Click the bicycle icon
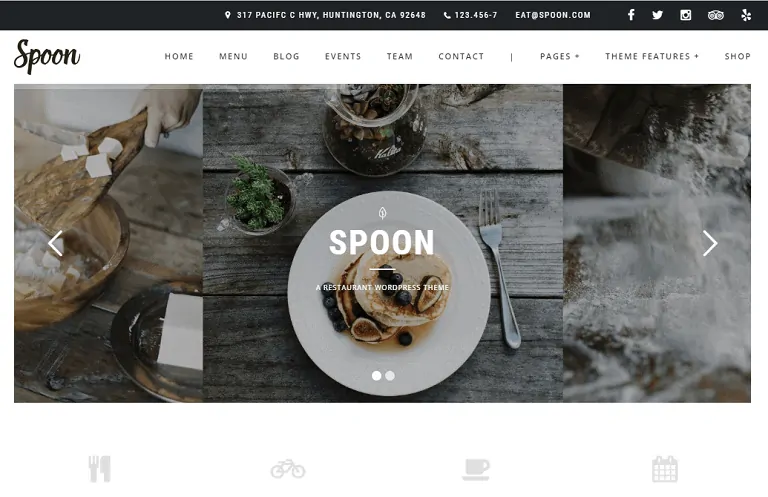 click(x=288, y=469)
